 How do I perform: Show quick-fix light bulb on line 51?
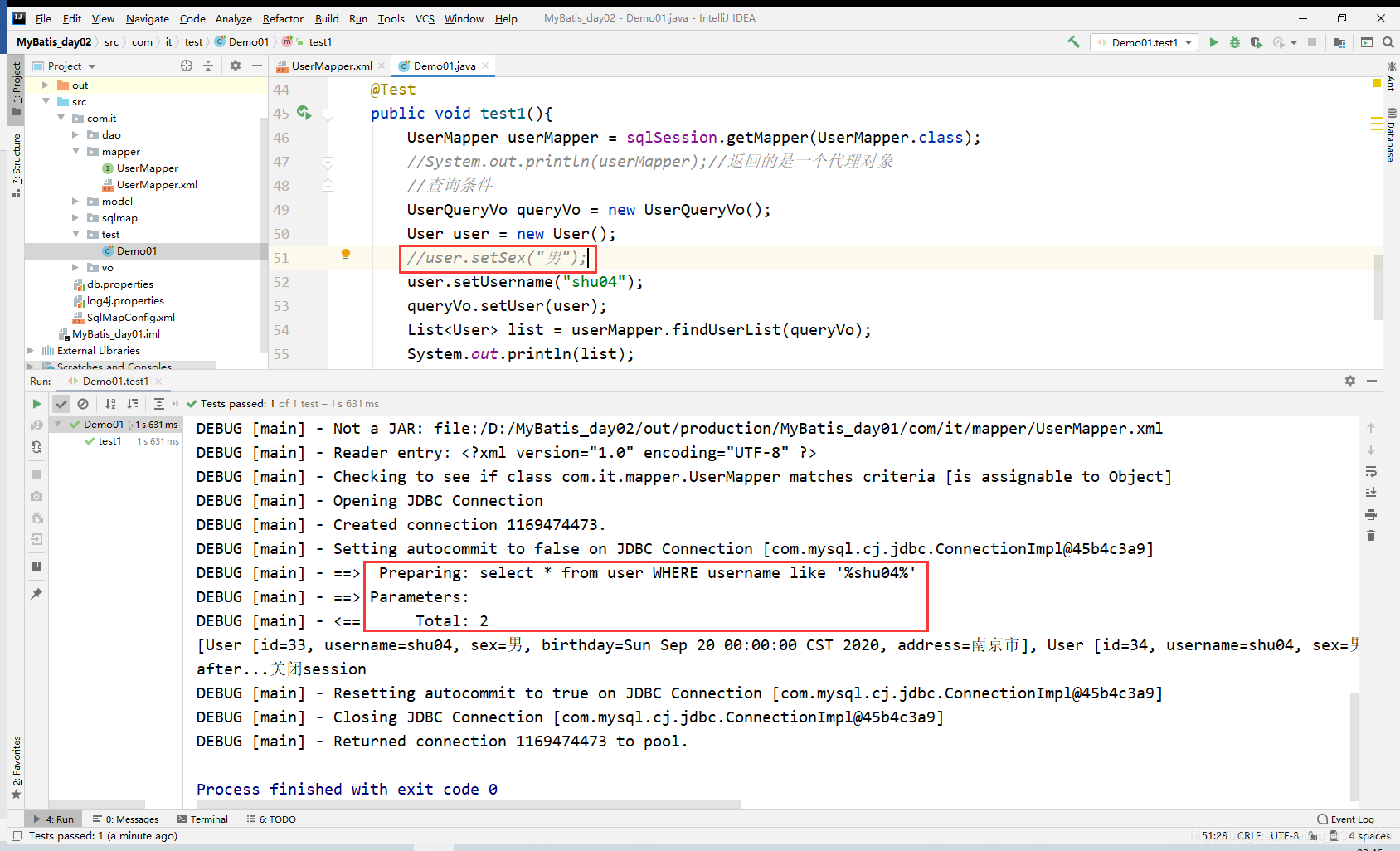pos(346,255)
